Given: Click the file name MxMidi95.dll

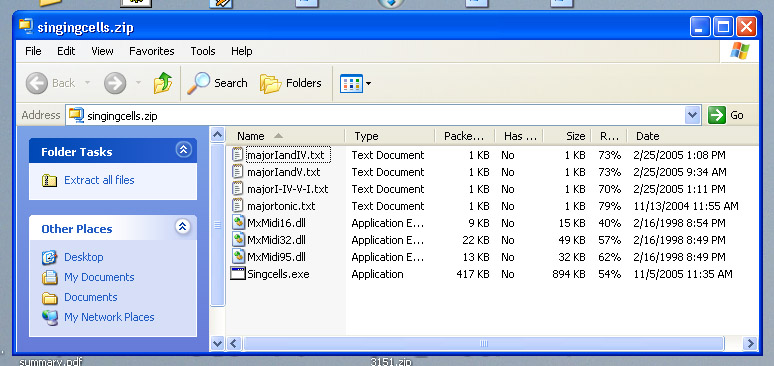Looking at the screenshot, I should click(276, 257).
